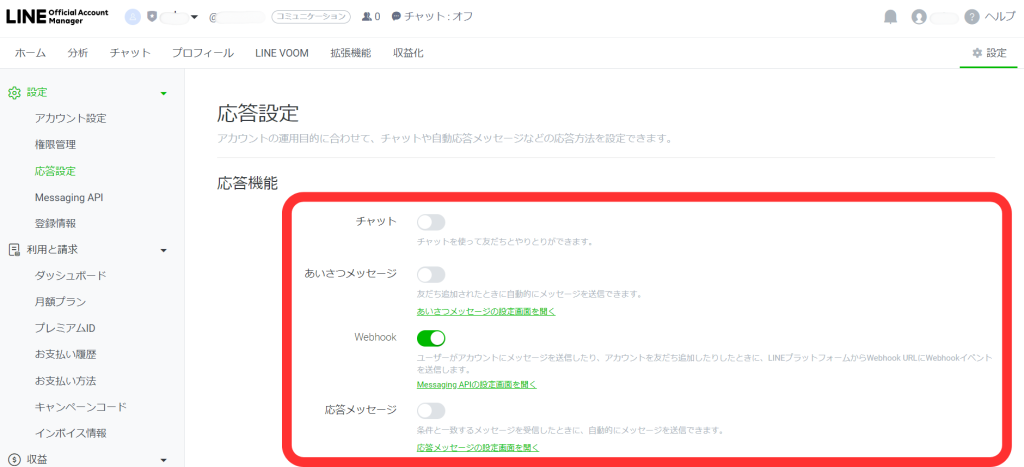Image resolution: width=1024 pixels, height=467 pixels.
Task: Go to the ホーム tab
Action: point(30,54)
